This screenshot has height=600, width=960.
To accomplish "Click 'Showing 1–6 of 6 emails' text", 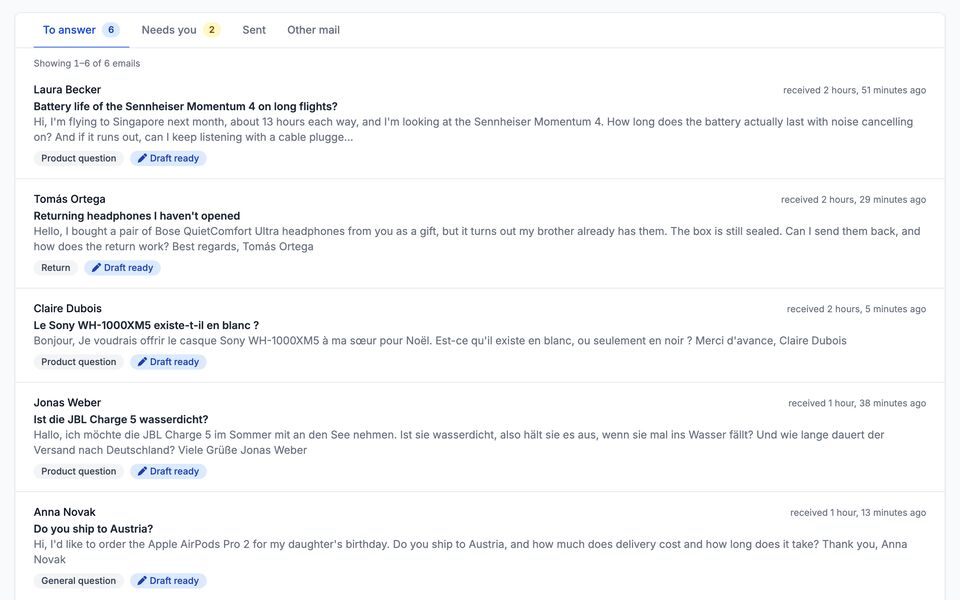I will [87, 64].
